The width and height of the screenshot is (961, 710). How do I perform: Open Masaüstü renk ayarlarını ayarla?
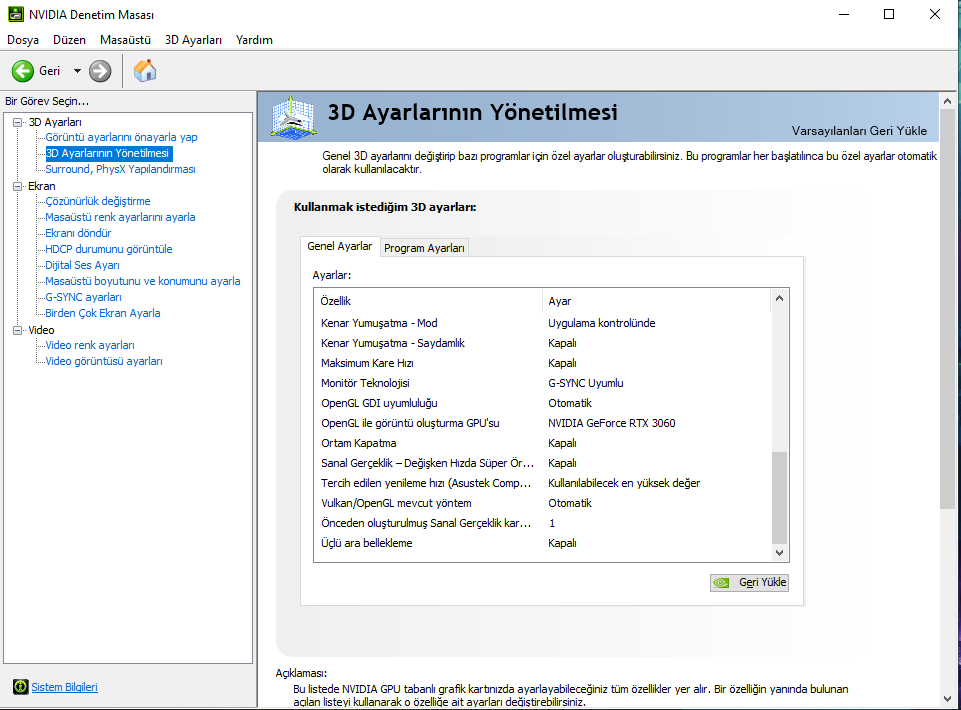click(120, 217)
